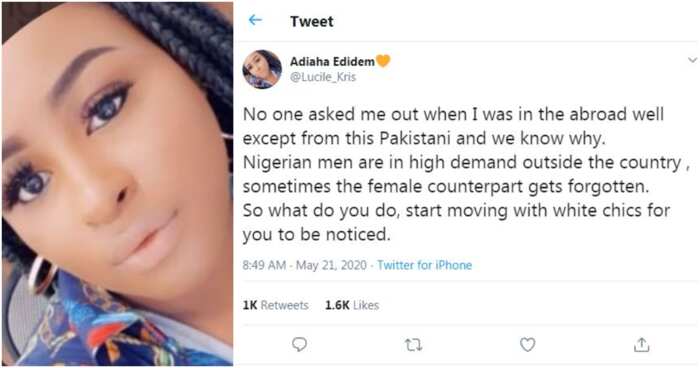View the 1.6K Likes list
Screen dimensions: 700x368
(x=352, y=305)
